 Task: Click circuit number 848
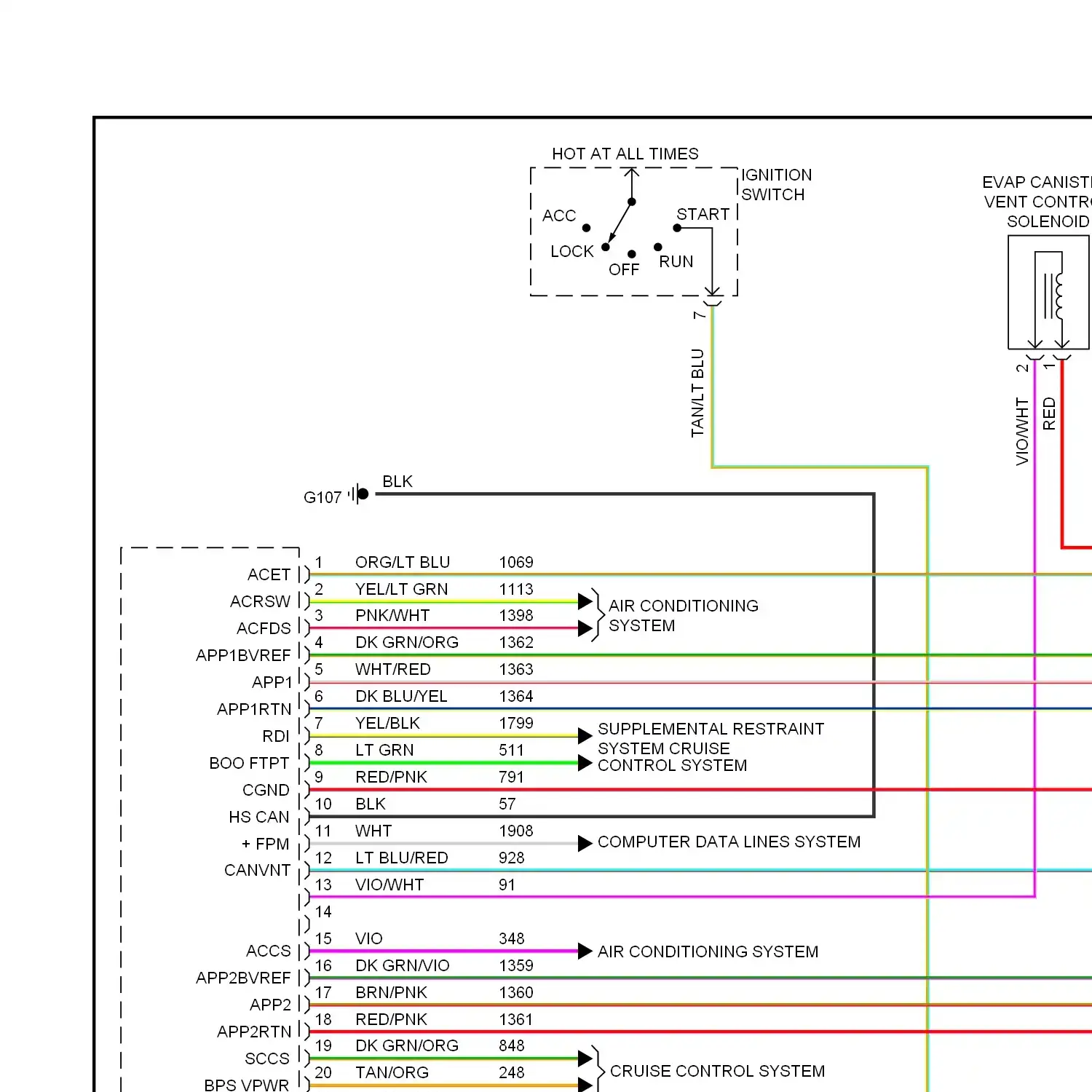point(511,1045)
